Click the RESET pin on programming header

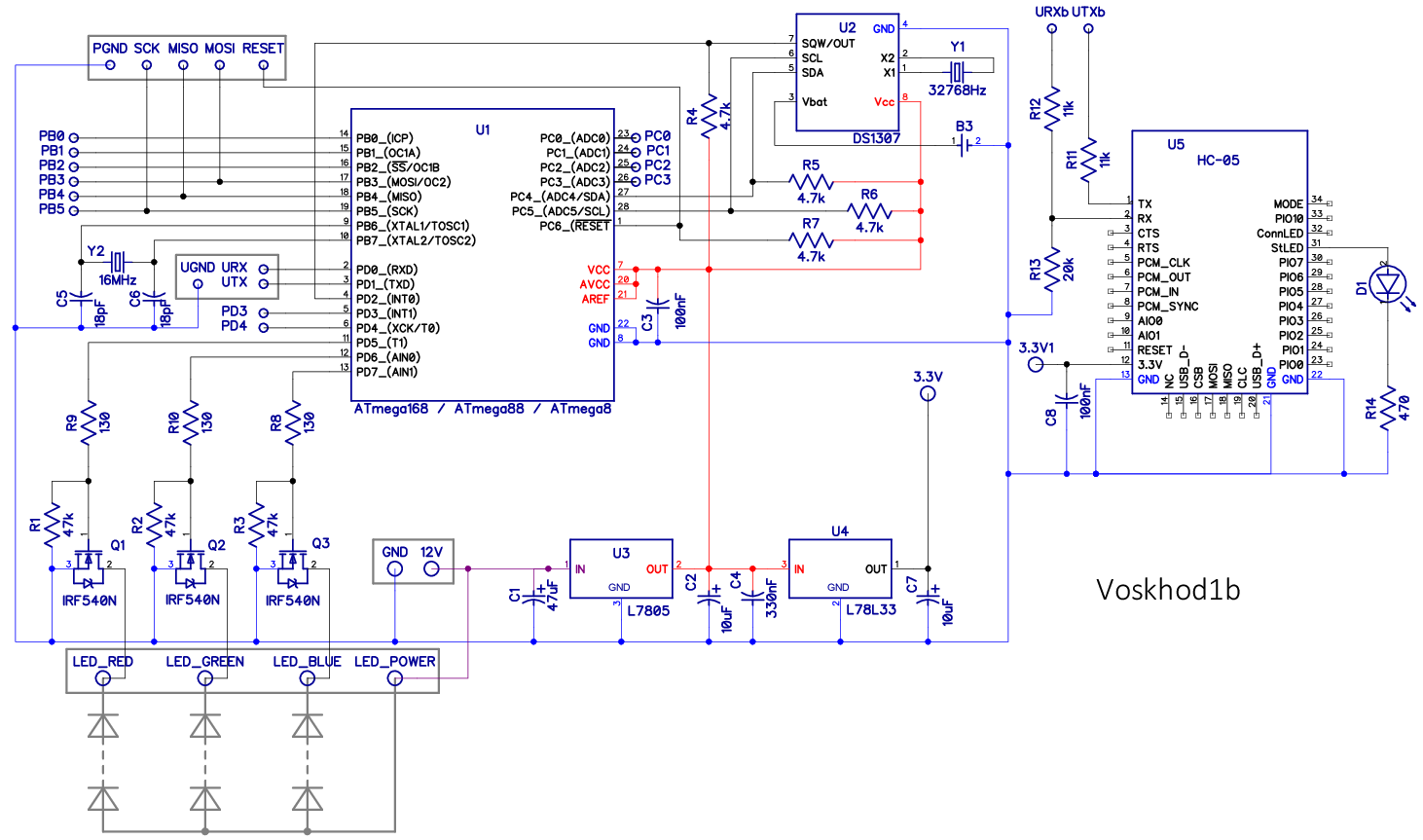point(263,65)
